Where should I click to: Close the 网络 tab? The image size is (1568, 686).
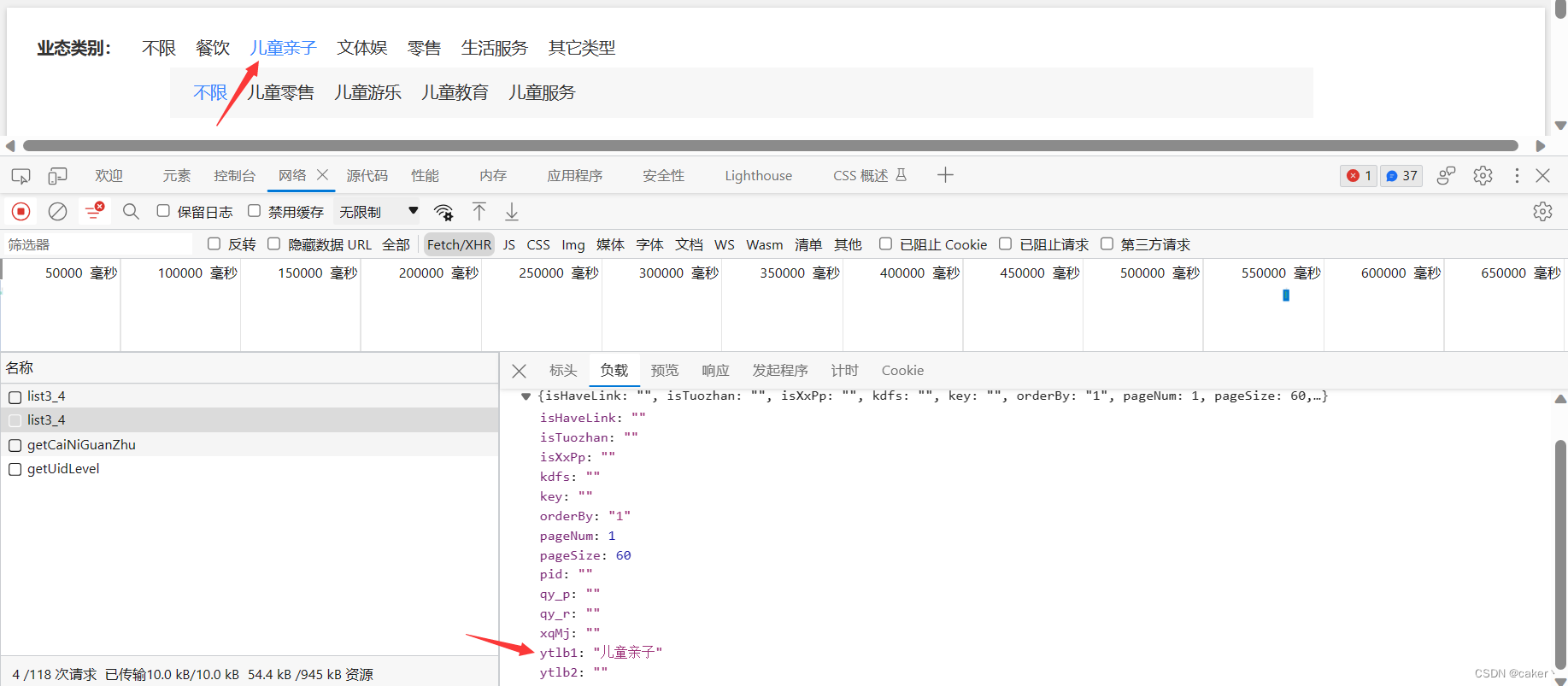(x=322, y=174)
